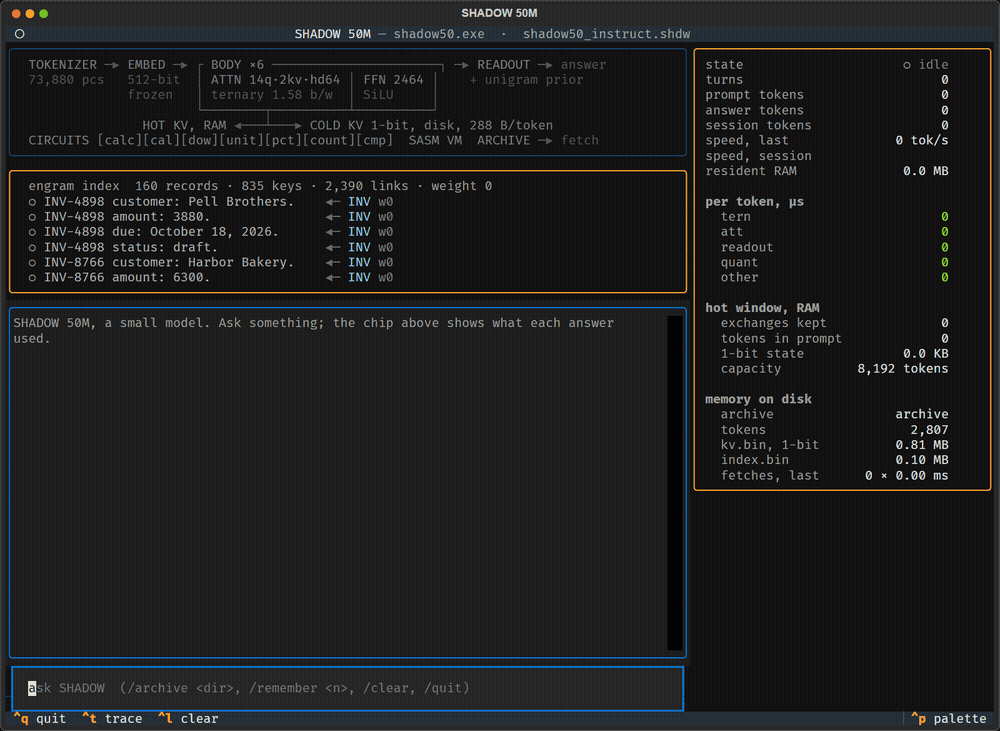Screen dimensions: 1000x731
Task: Click the idle state indicator
Action: 925,65
